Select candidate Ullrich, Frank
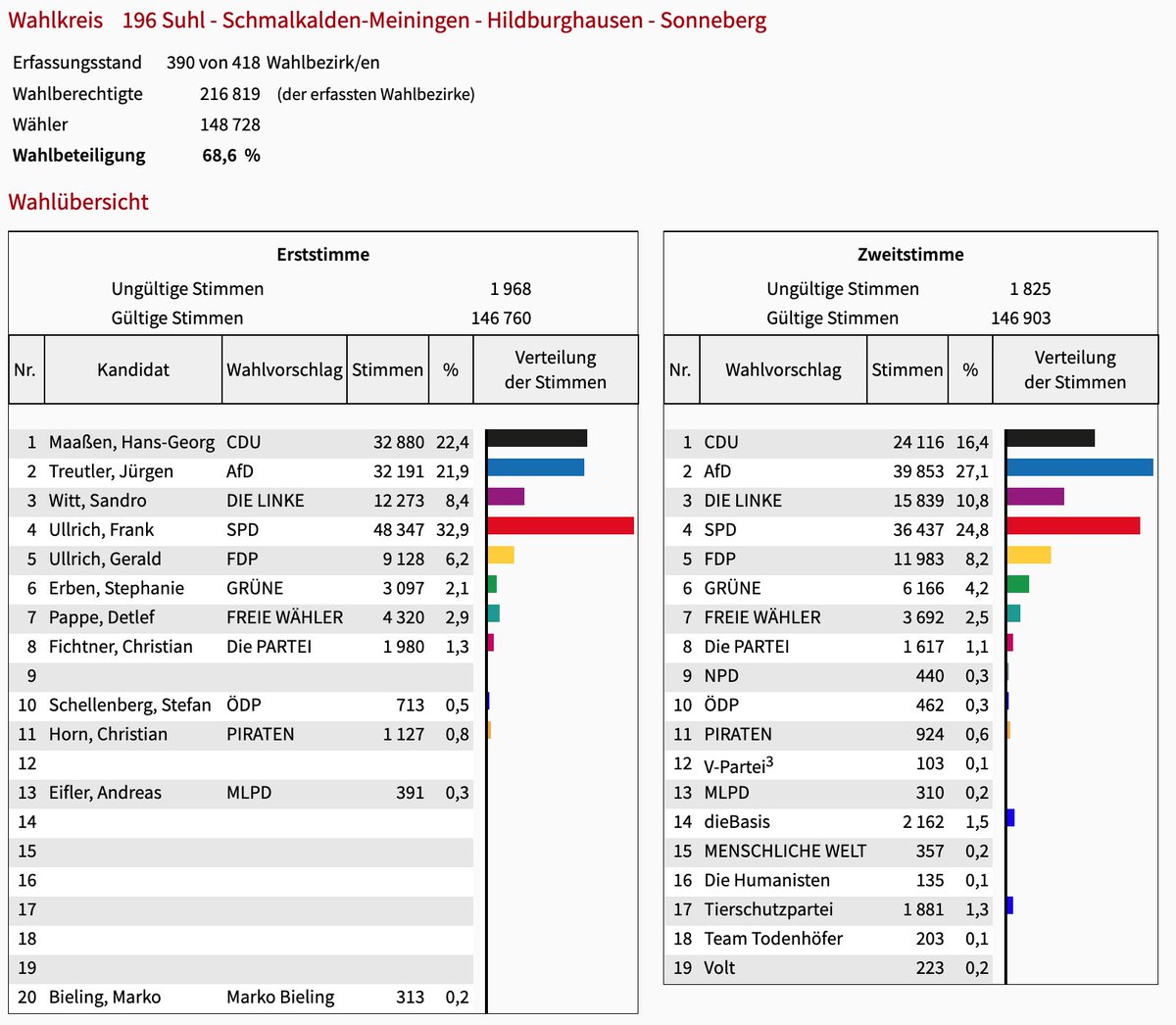The image size is (1176, 1025). [x=101, y=530]
